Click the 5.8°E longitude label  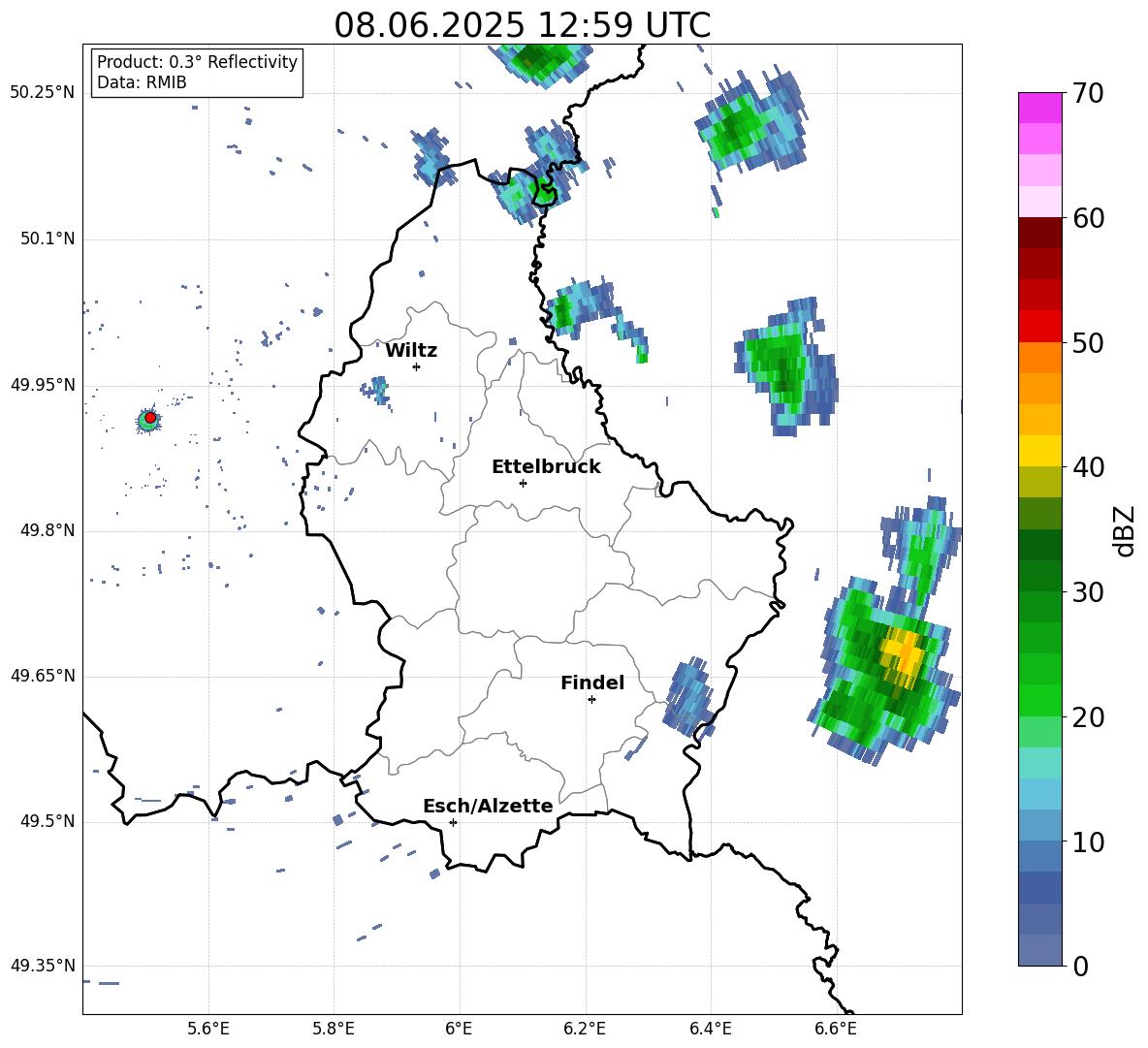coord(334,1029)
